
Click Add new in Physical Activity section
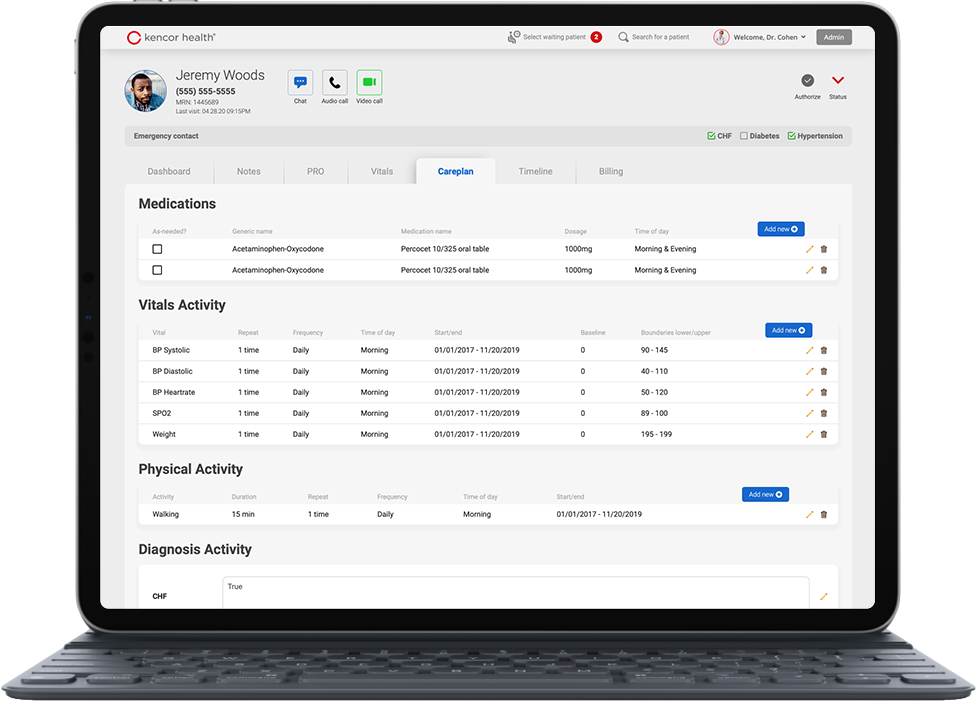point(765,494)
